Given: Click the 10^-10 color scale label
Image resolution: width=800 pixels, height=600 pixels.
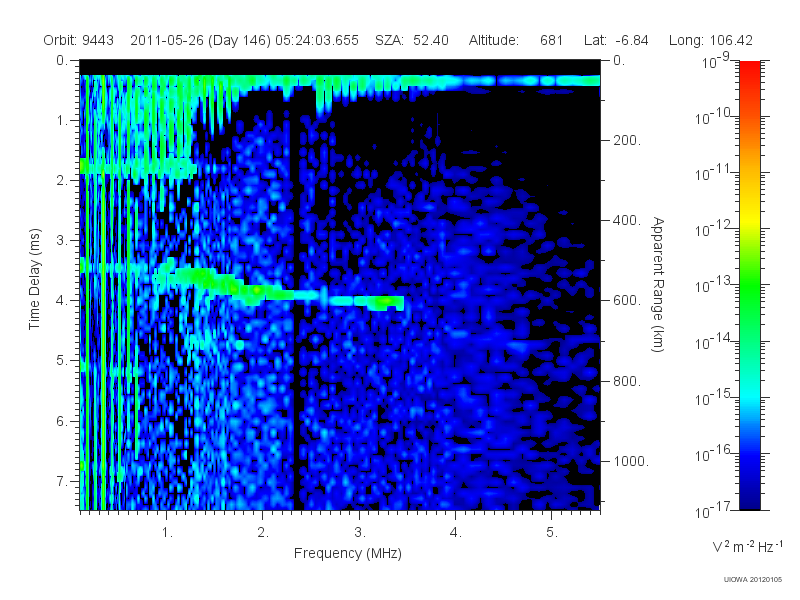Looking at the screenshot, I should (x=714, y=116).
